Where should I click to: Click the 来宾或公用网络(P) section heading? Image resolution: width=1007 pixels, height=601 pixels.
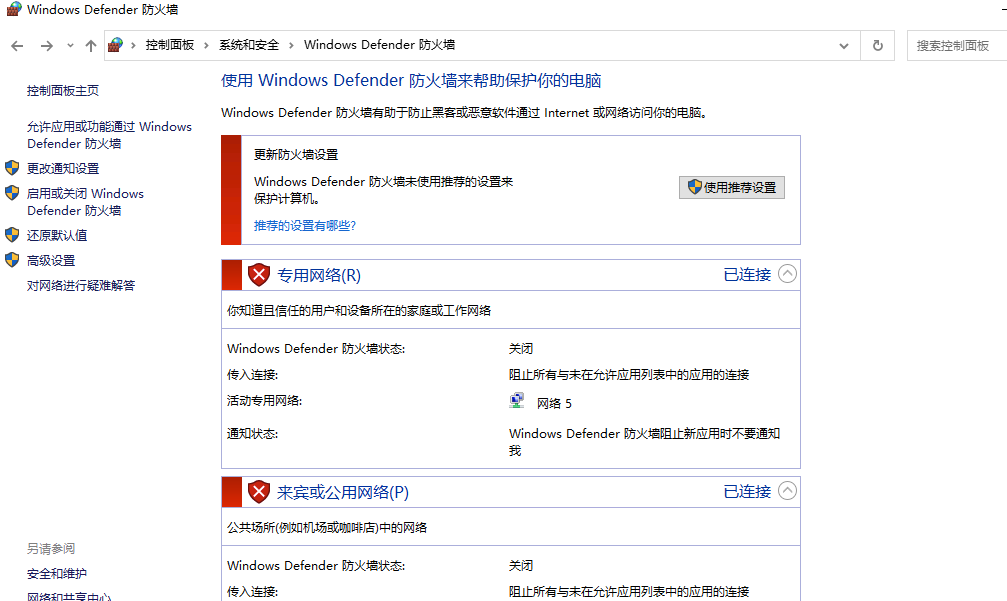(342, 492)
